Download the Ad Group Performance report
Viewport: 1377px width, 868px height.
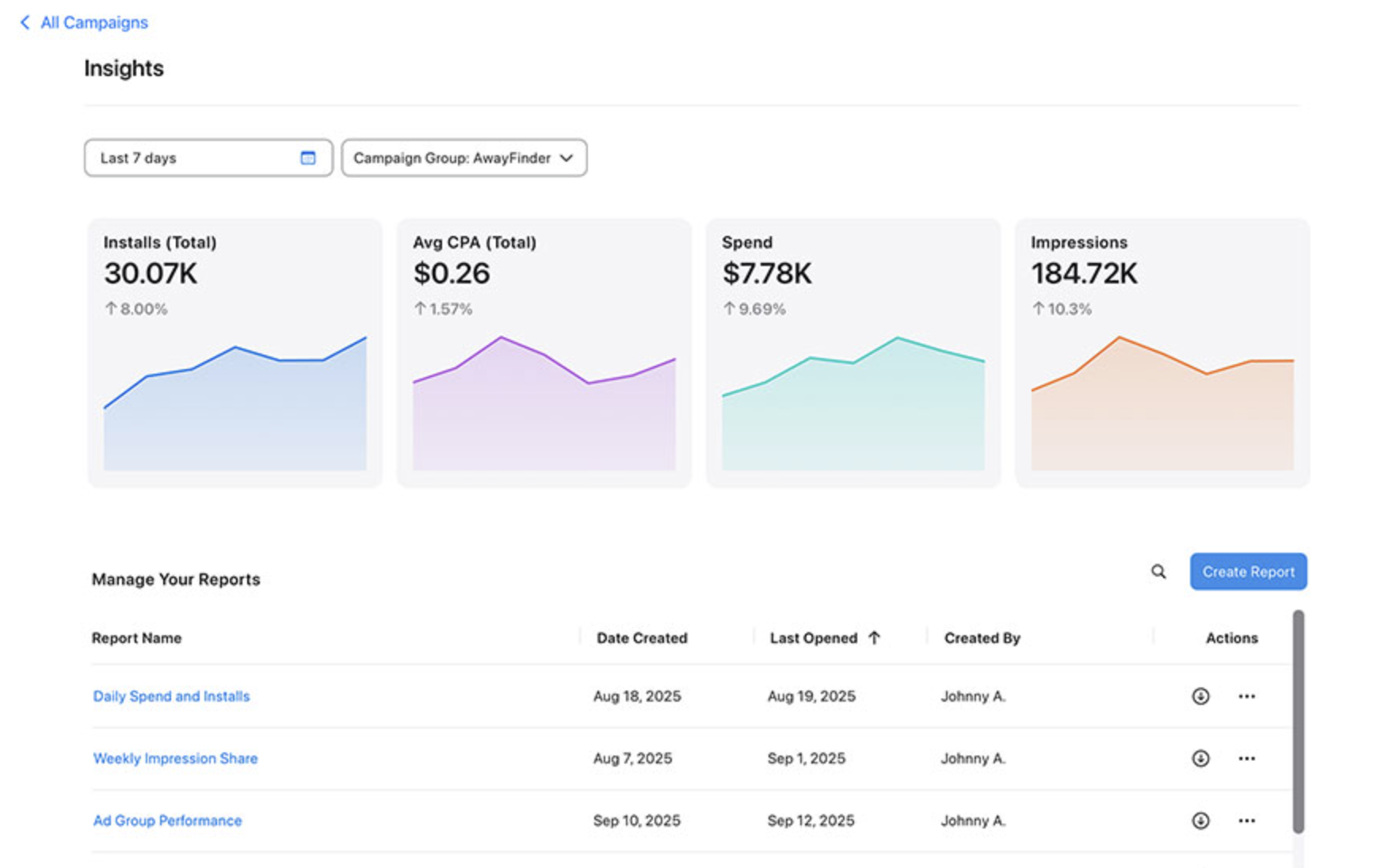click(1200, 820)
